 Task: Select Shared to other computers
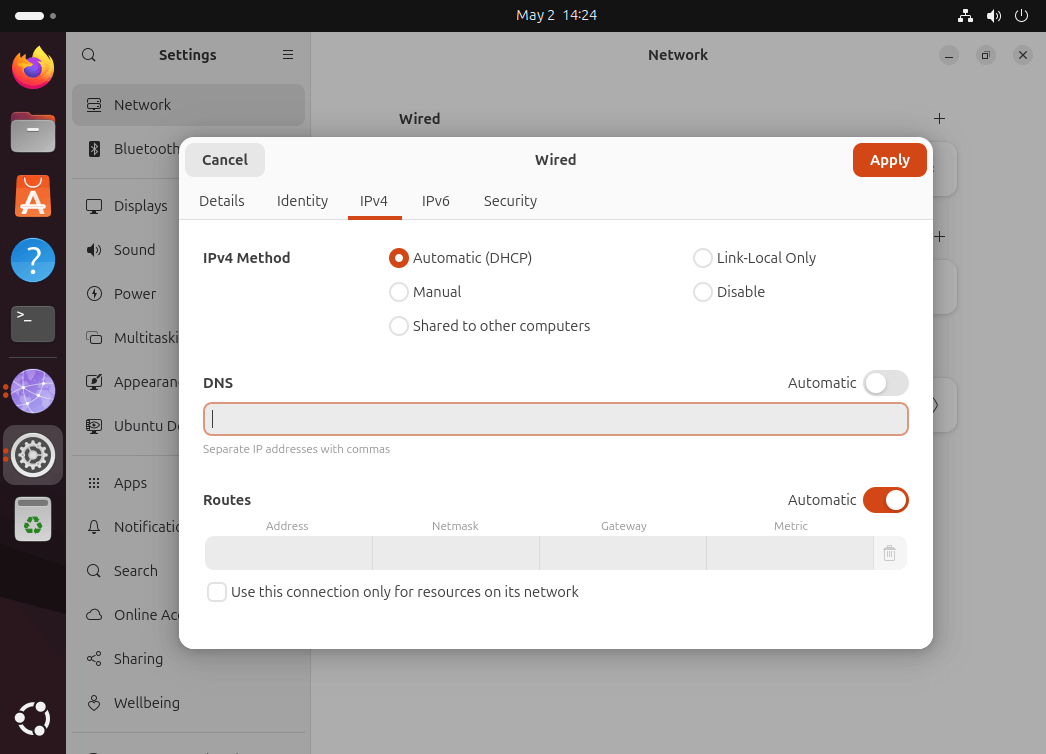399,326
